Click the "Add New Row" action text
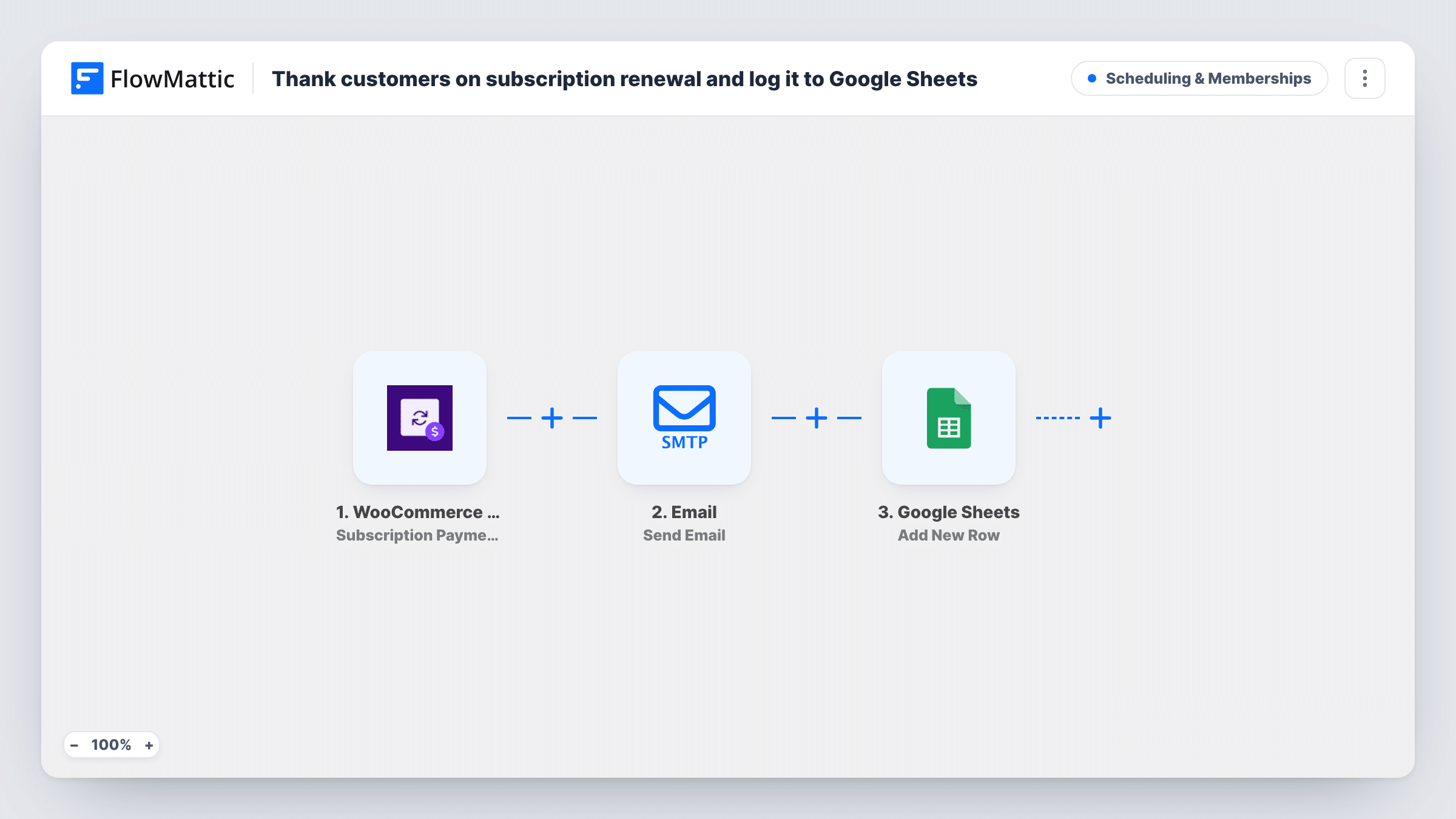 (949, 535)
